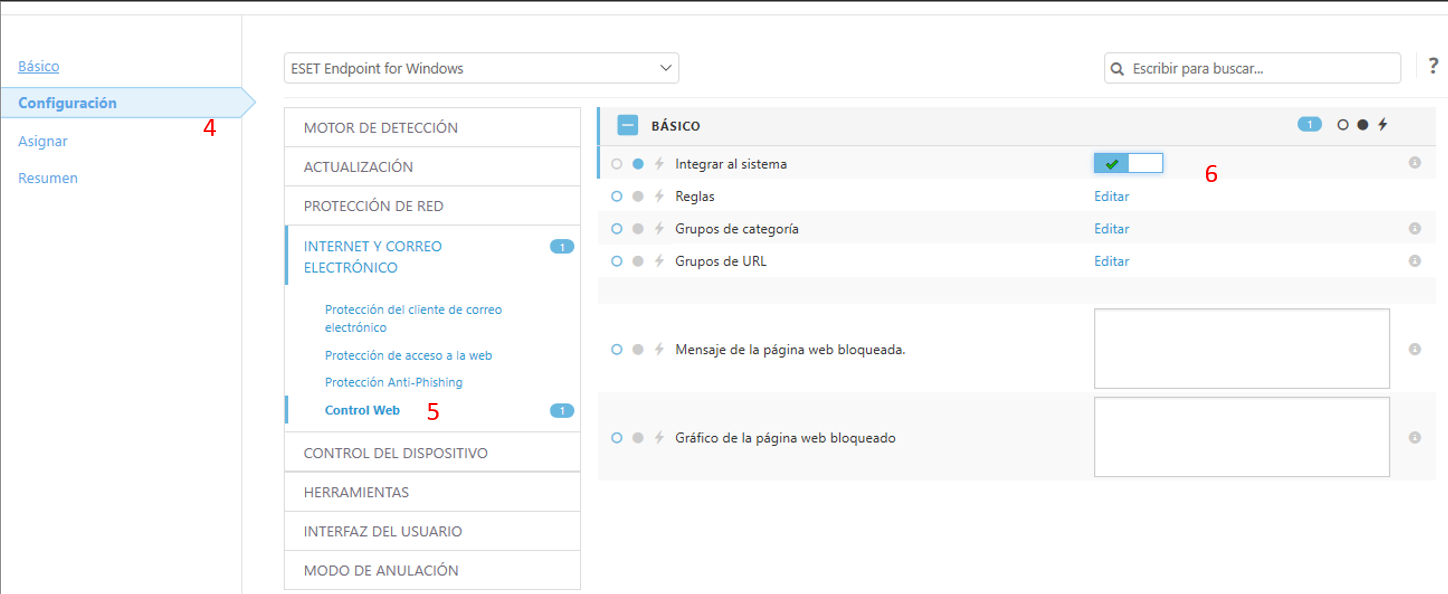The image size is (1448, 594).
Task: Click the lightning force icon in Básico header
Action: (1383, 125)
